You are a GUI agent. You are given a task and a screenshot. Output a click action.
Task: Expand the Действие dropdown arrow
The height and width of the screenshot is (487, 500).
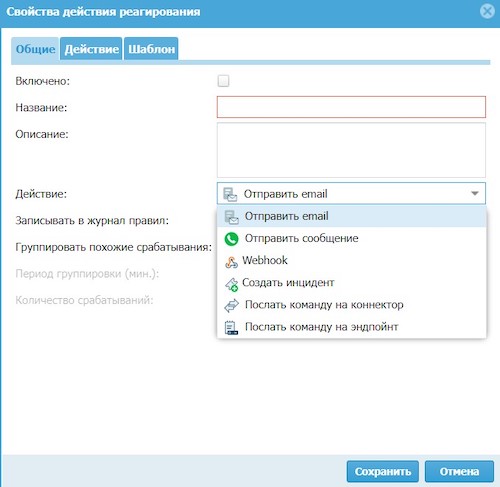[x=475, y=193]
